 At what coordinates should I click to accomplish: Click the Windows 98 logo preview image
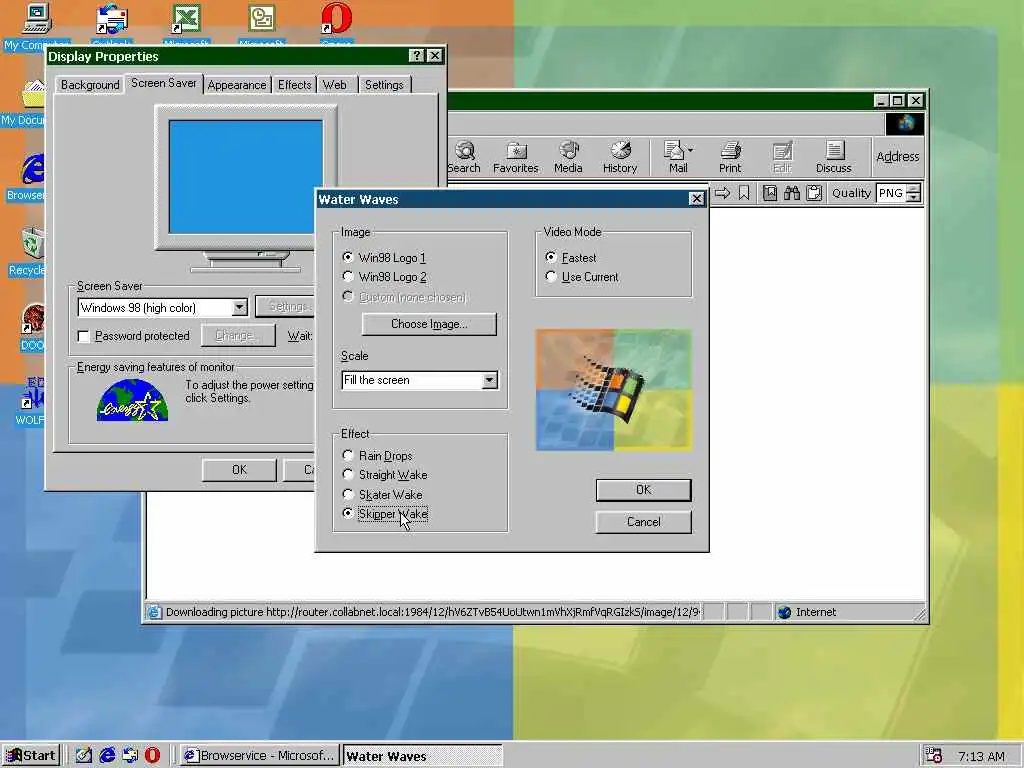pyautogui.click(x=613, y=390)
